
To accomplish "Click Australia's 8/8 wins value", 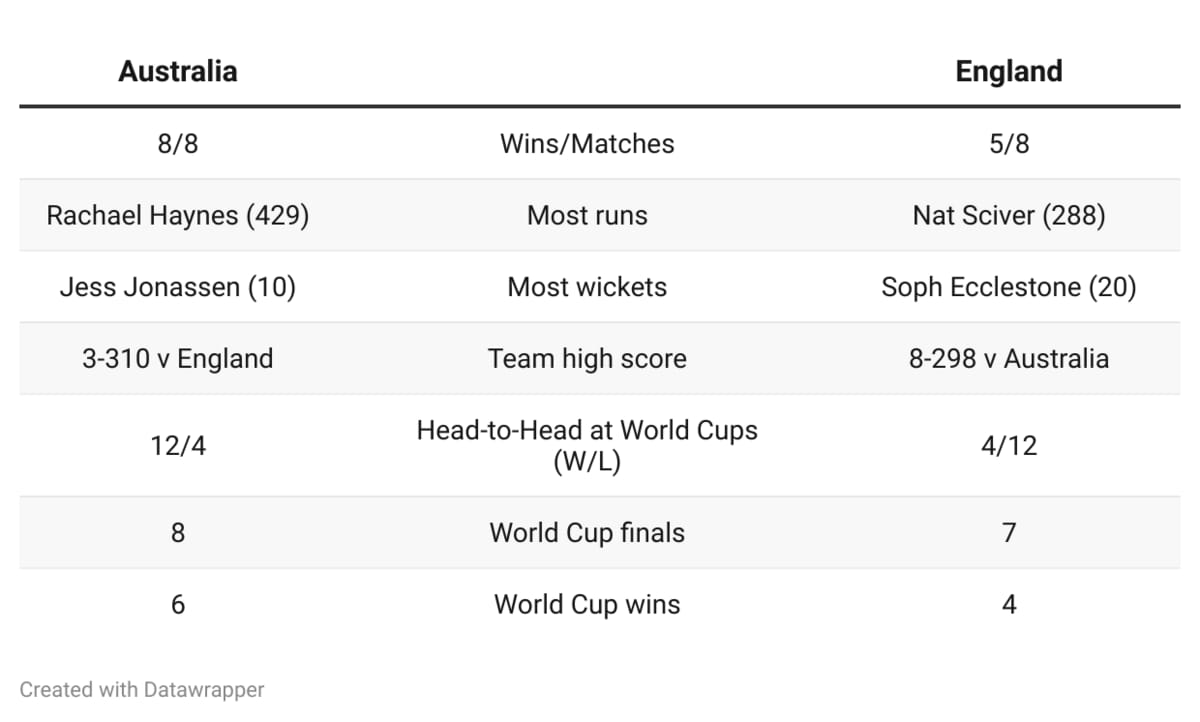I will [x=178, y=143].
